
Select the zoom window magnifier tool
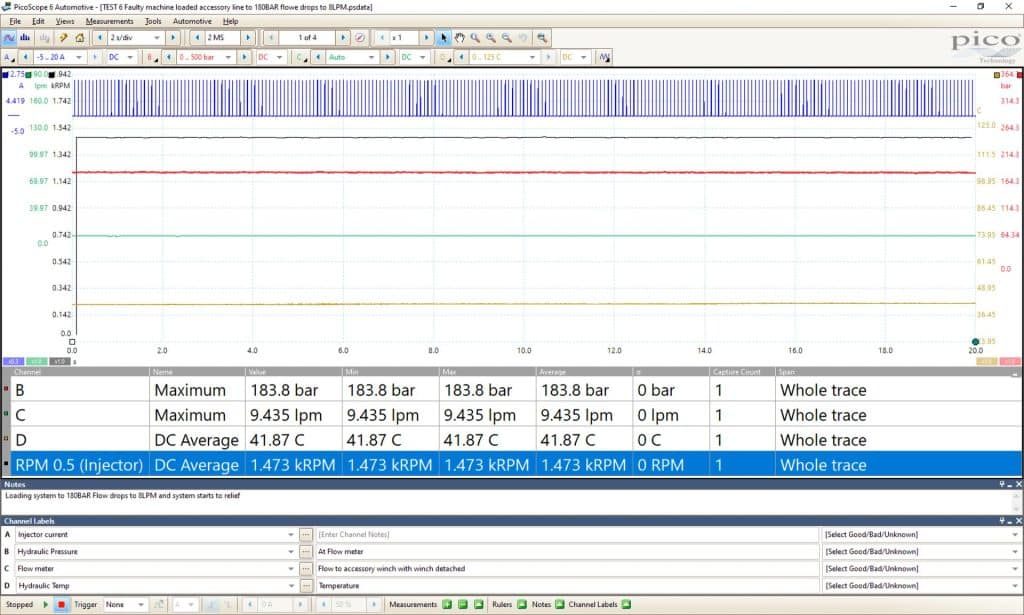click(x=475, y=38)
